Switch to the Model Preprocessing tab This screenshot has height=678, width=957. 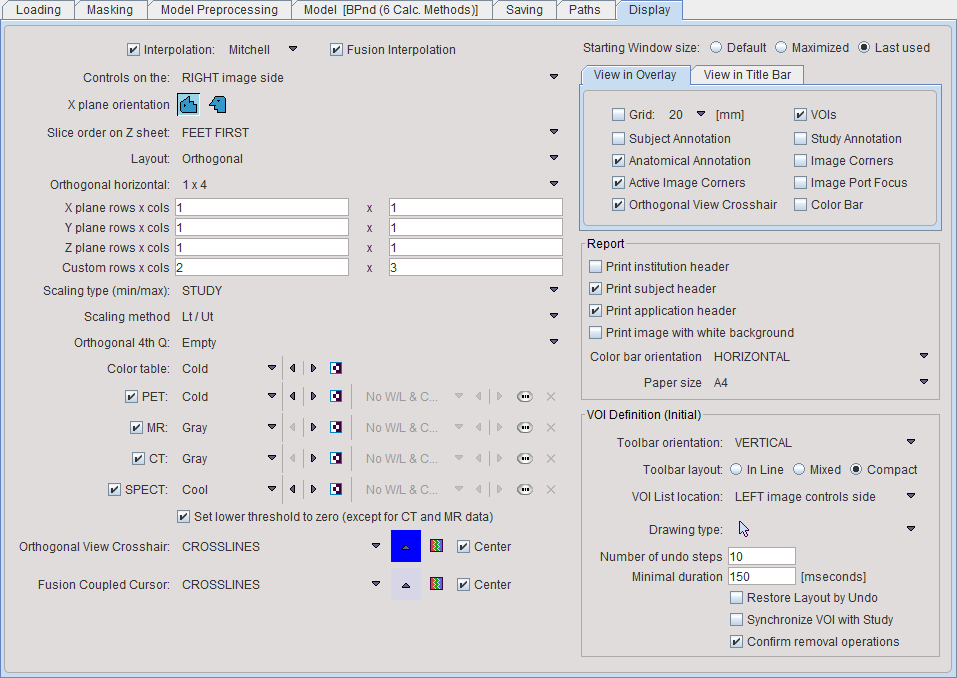[x=219, y=10]
